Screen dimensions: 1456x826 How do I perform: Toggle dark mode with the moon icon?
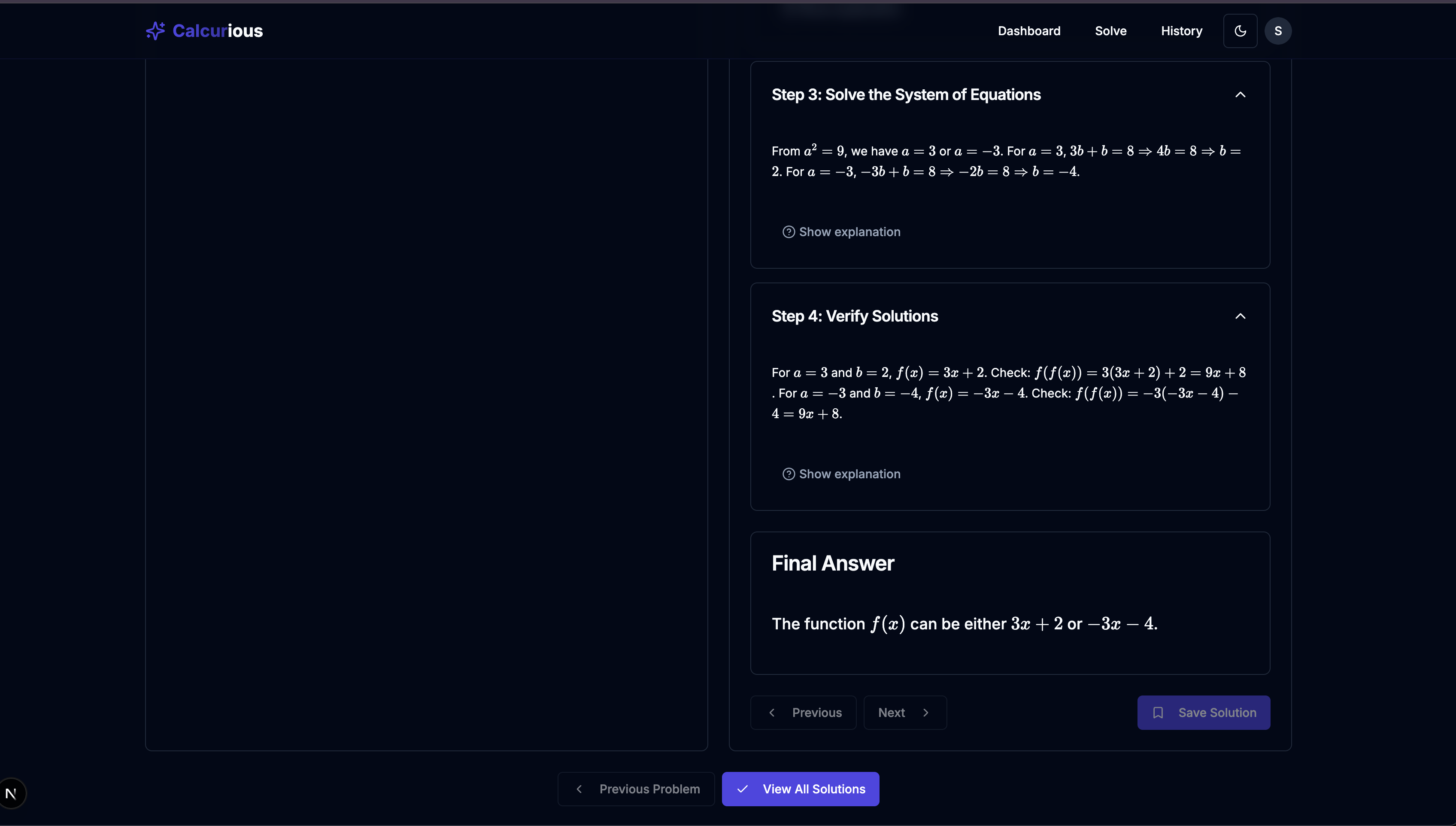[1240, 30]
